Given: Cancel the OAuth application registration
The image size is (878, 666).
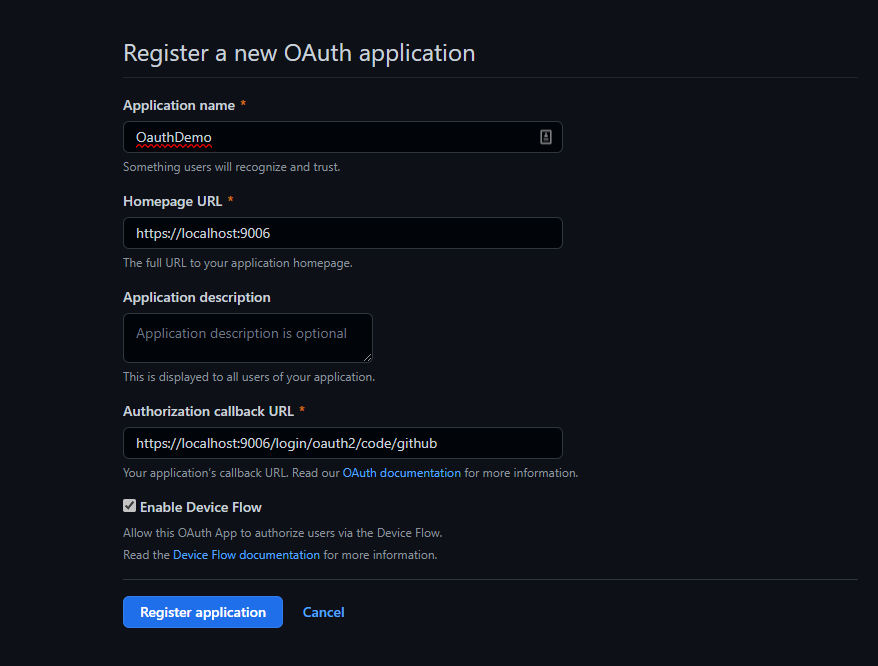Looking at the screenshot, I should tap(323, 612).
